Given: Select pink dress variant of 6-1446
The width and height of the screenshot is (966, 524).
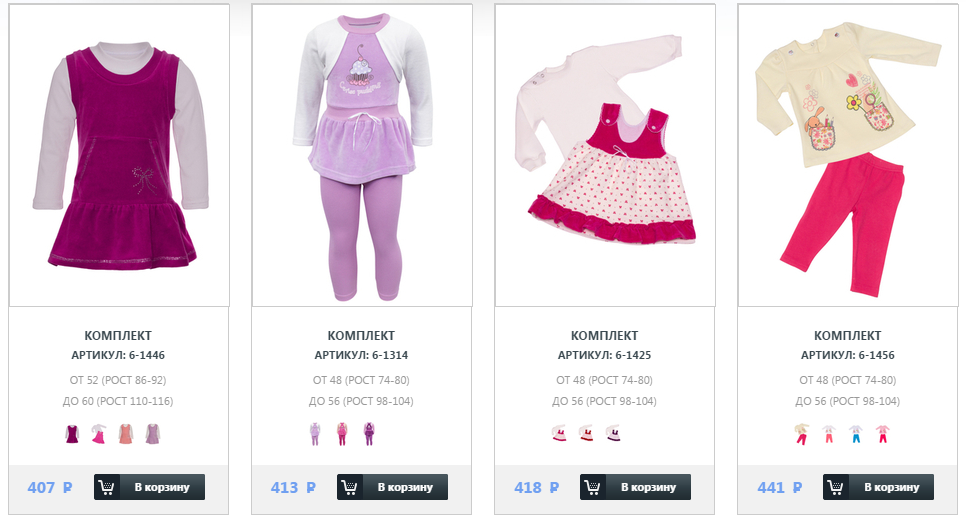Looking at the screenshot, I should [x=99, y=434].
